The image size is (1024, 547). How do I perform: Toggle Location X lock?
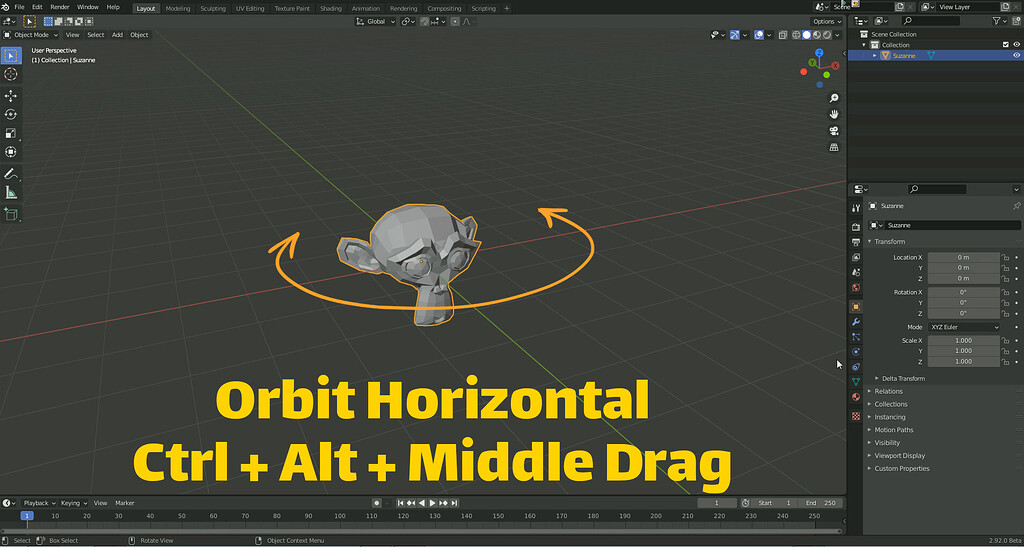click(1006, 258)
